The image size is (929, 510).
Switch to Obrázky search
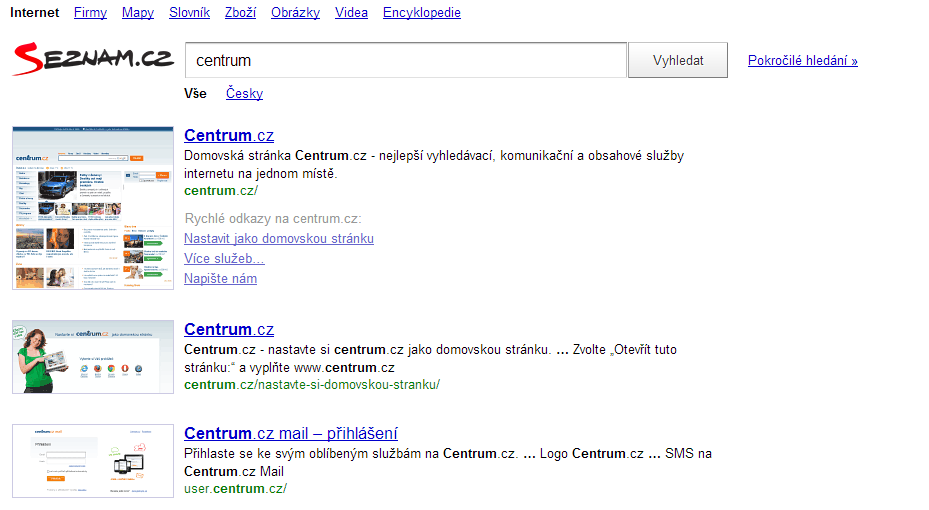pos(295,12)
